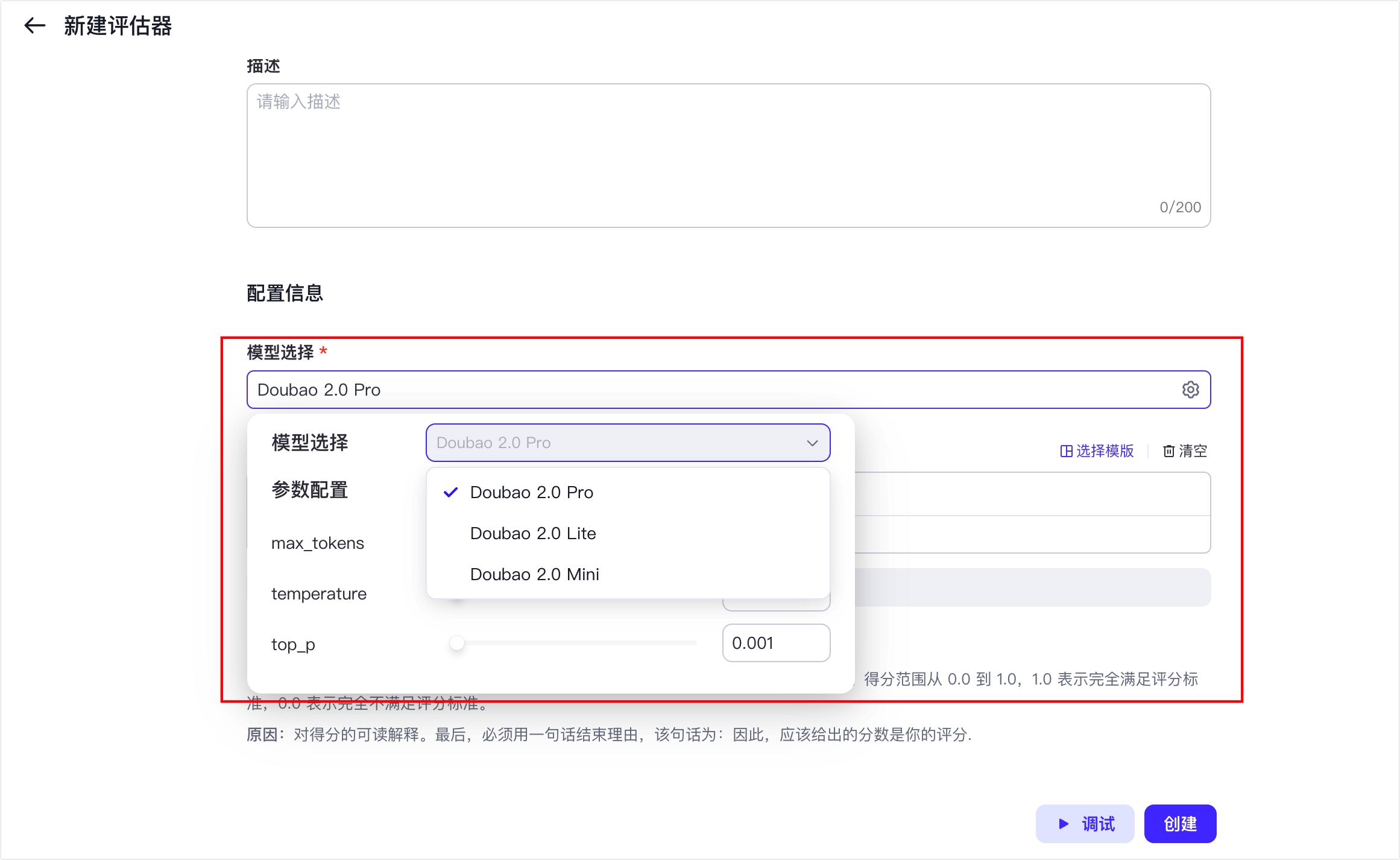Click the 选择模版 link
This screenshot has height=860, width=1400.
1097,451
